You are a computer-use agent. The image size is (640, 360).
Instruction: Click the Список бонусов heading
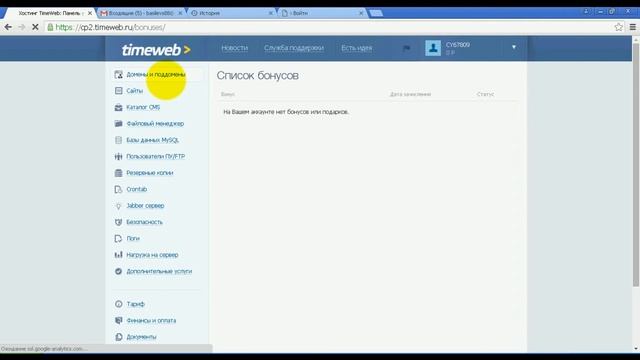[258, 76]
